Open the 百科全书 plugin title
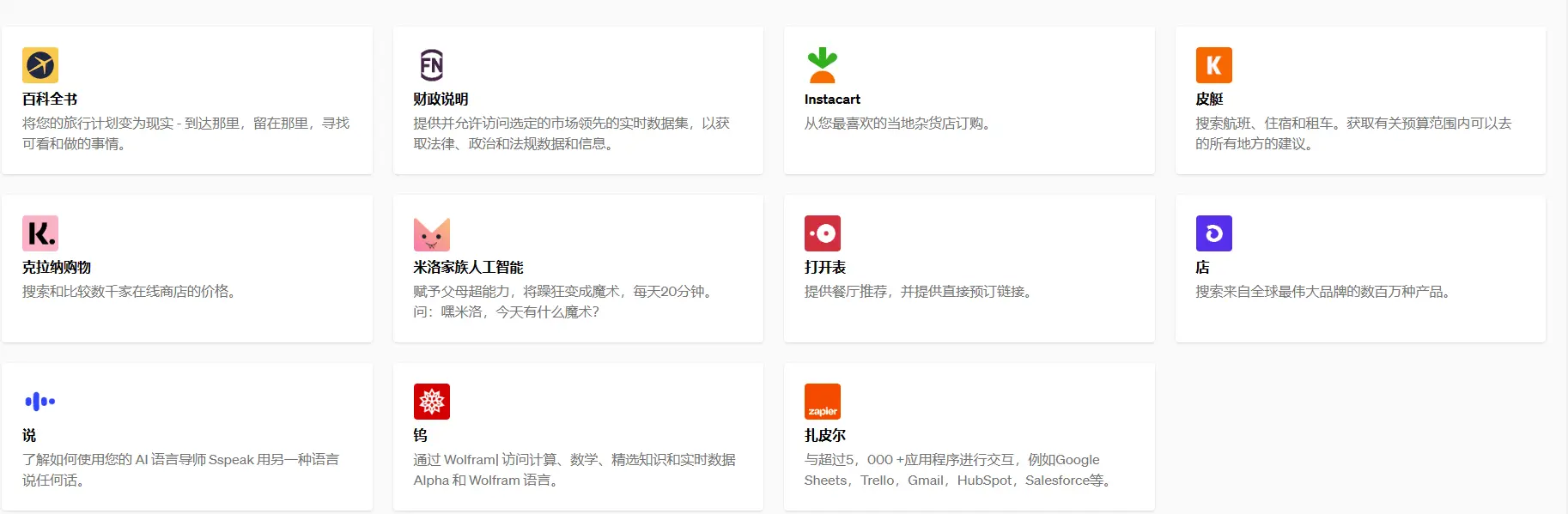 (x=50, y=100)
